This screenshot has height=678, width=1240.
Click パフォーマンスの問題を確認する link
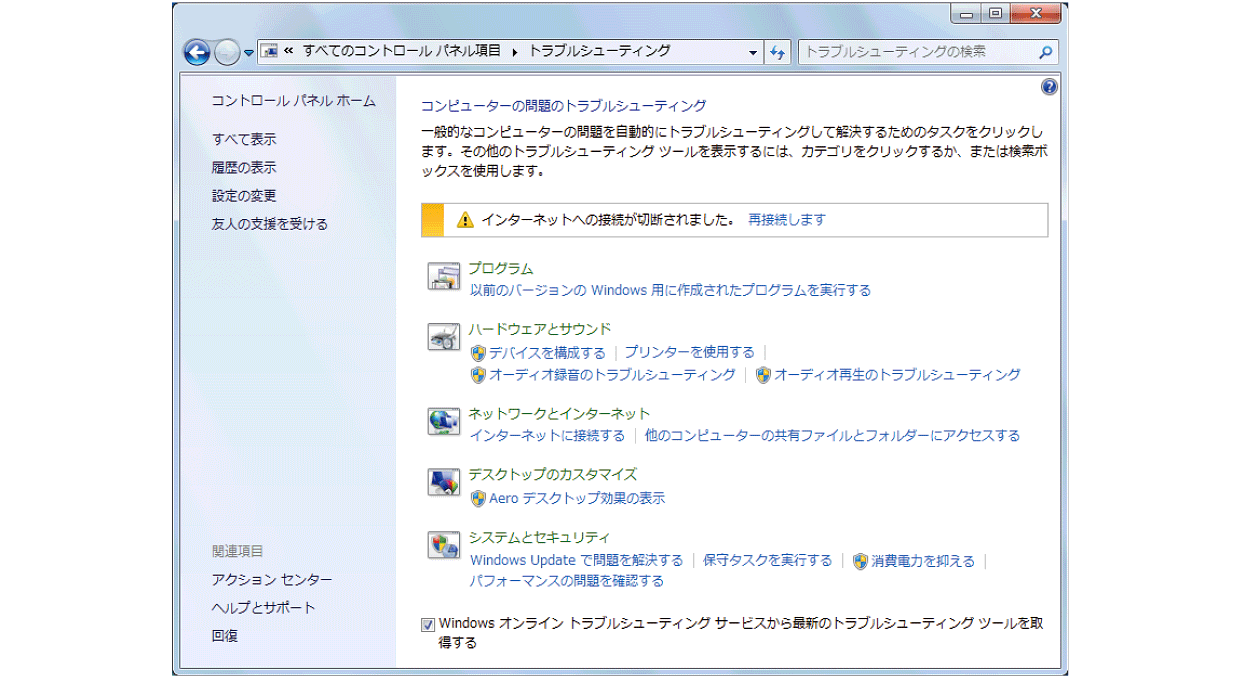pyautogui.click(x=567, y=581)
